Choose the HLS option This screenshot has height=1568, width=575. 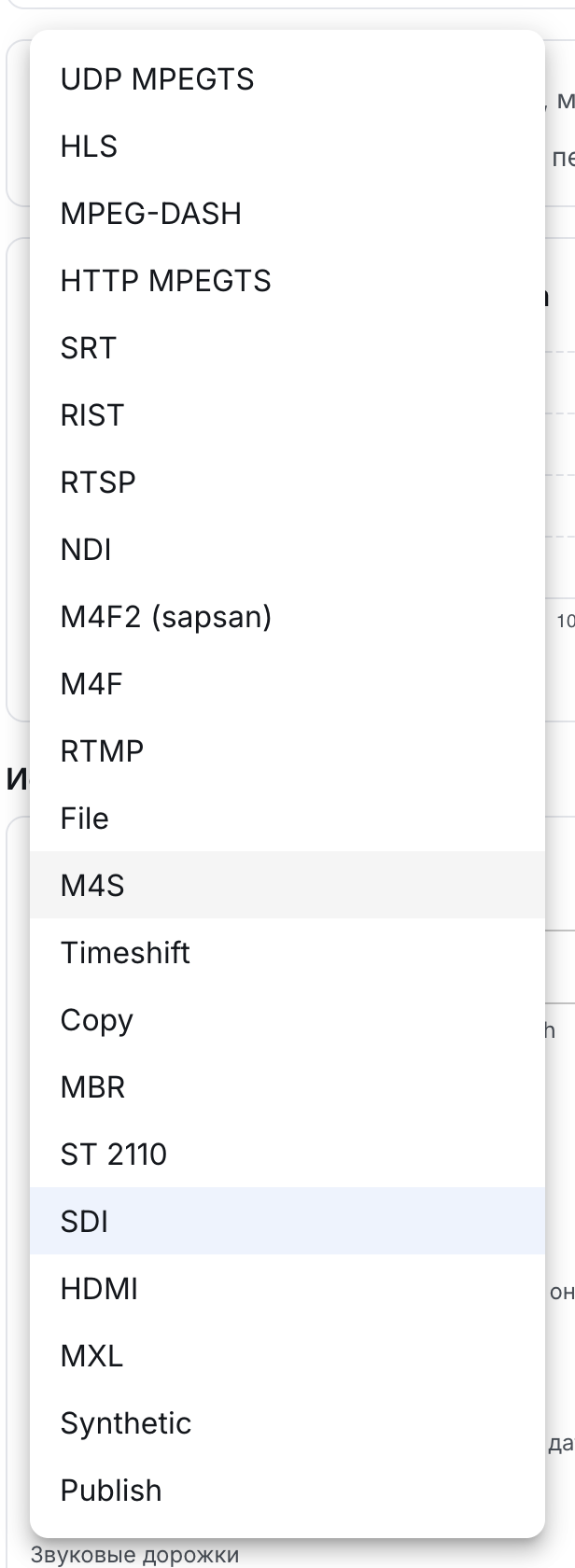click(x=287, y=147)
